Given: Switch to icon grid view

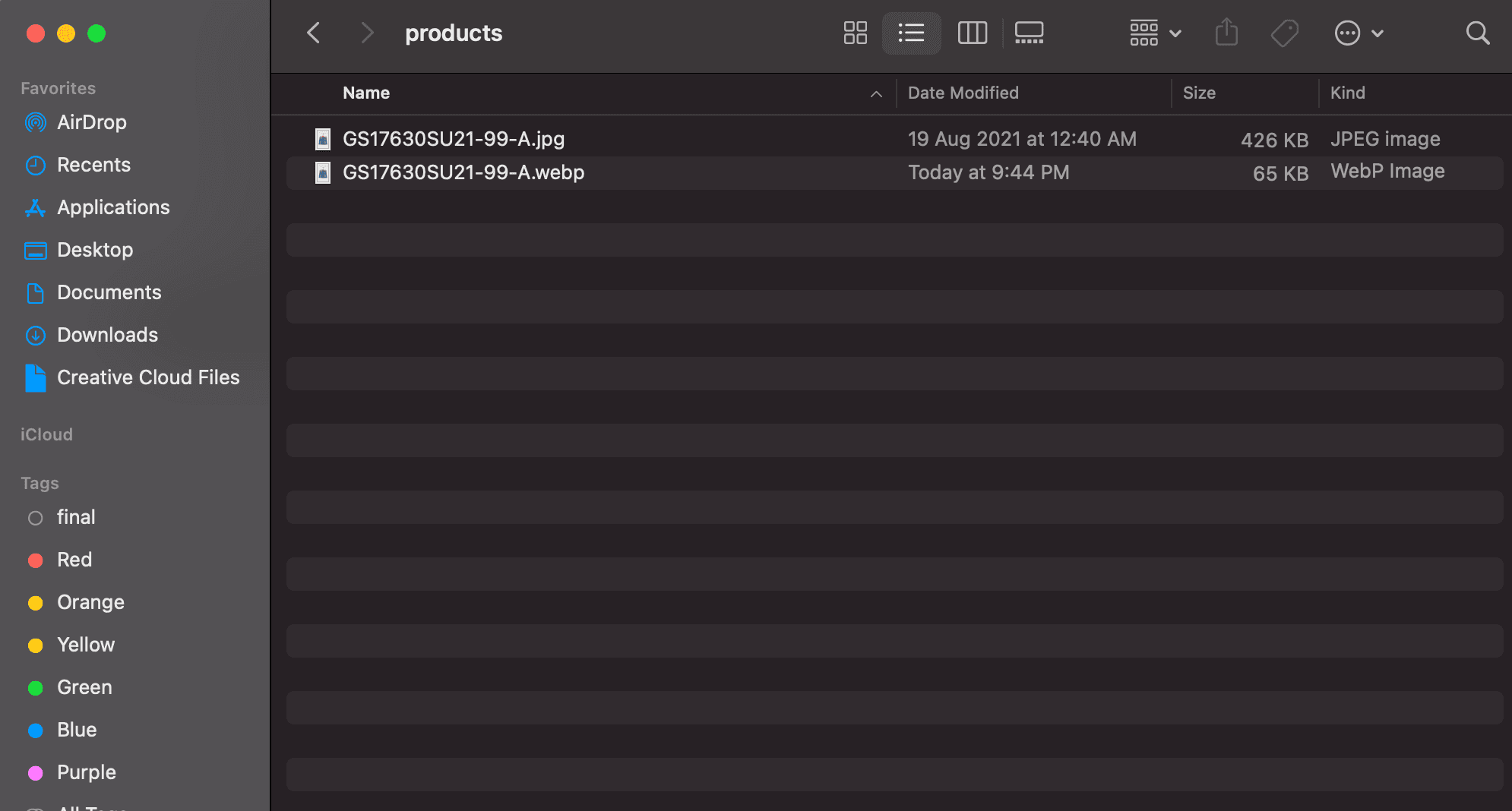Looking at the screenshot, I should pos(855,33).
